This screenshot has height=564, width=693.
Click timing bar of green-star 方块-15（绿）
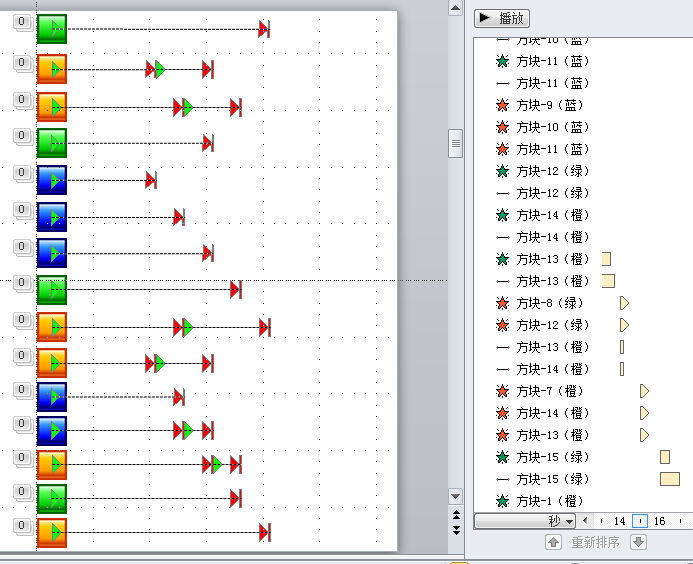[x=665, y=457]
